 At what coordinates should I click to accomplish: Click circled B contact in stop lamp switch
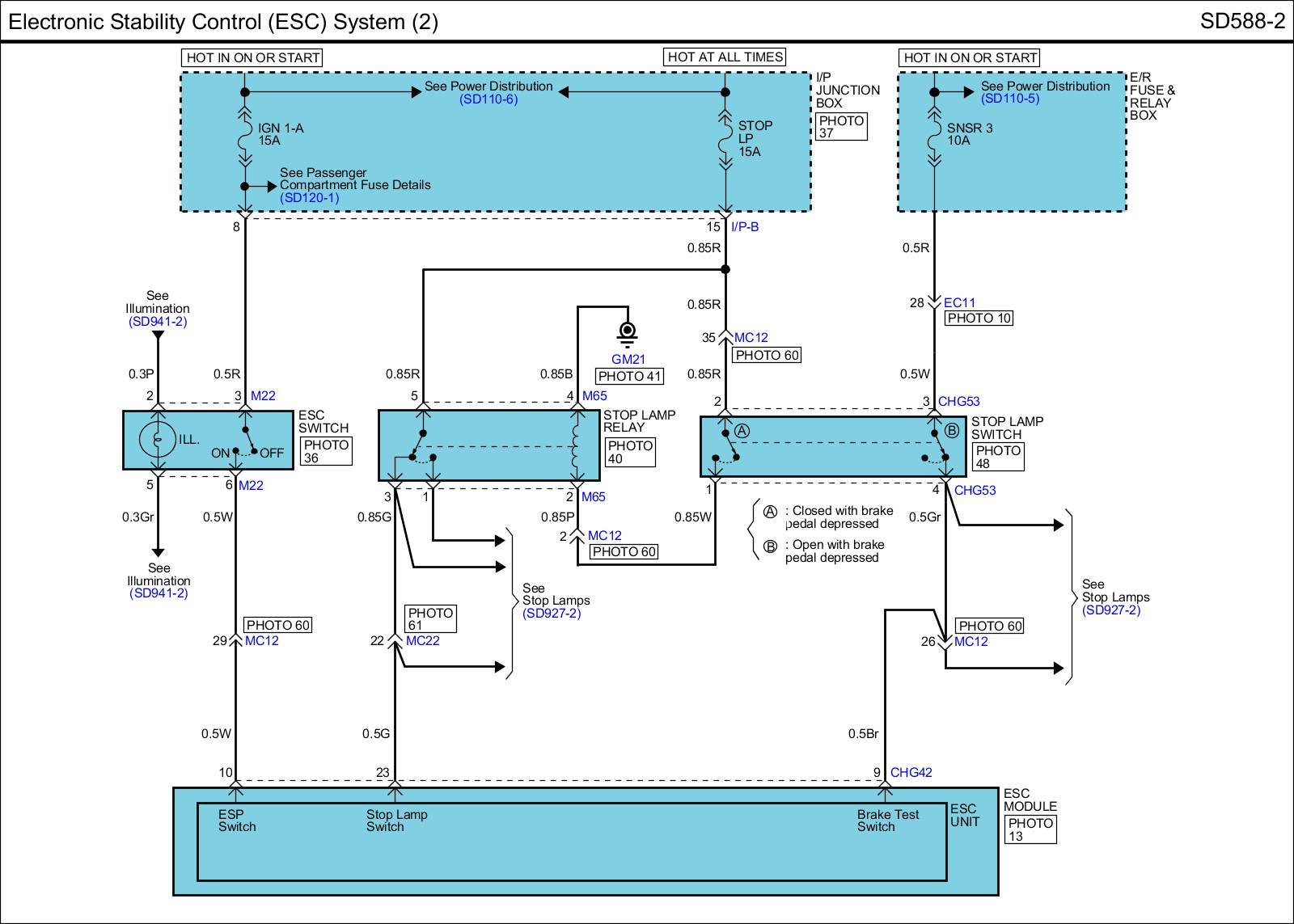coord(952,431)
